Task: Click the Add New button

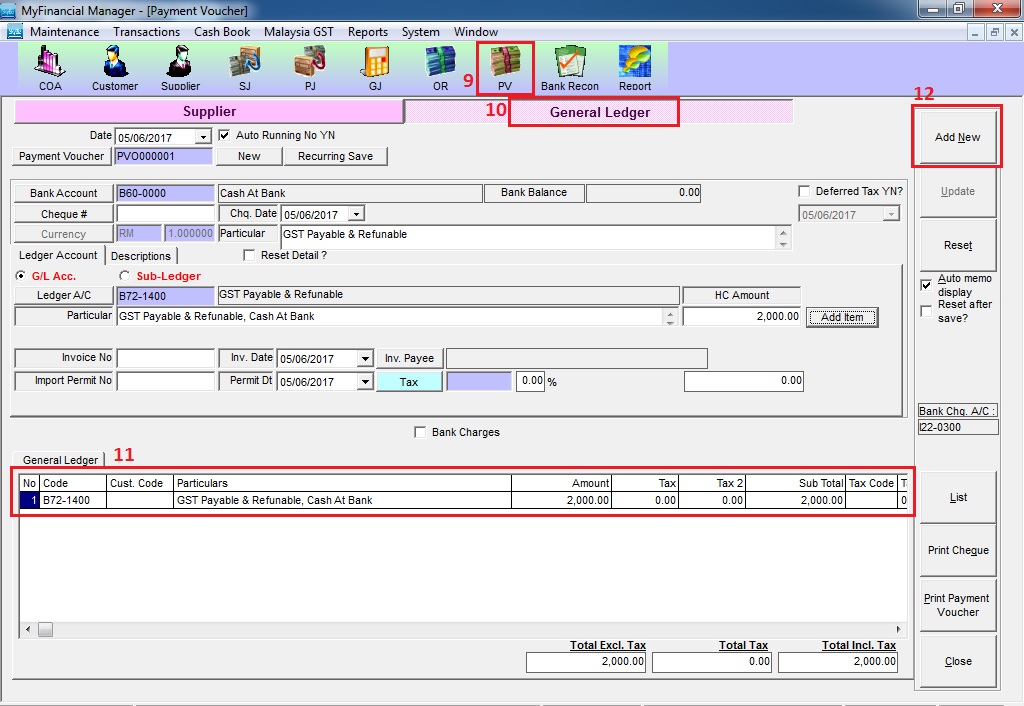Action: (957, 137)
